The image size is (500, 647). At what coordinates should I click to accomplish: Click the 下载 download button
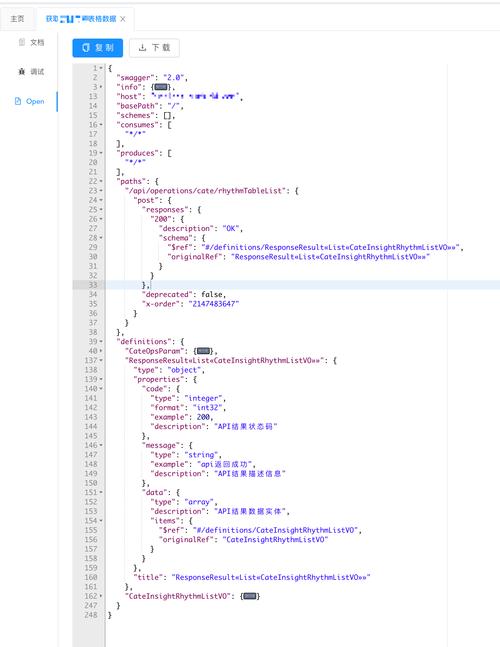pyautogui.click(x=154, y=48)
